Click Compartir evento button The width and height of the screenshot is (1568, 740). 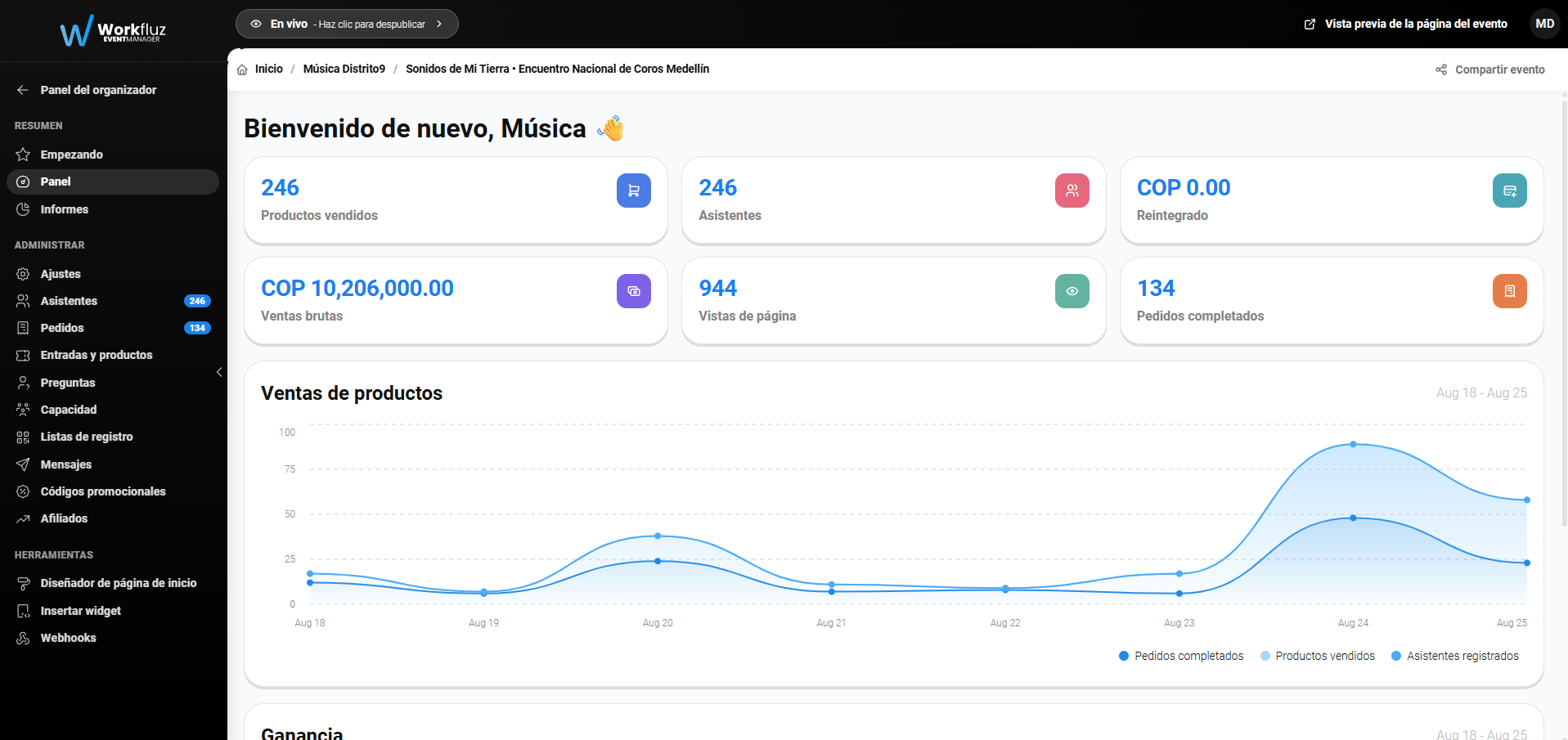point(1490,70)
